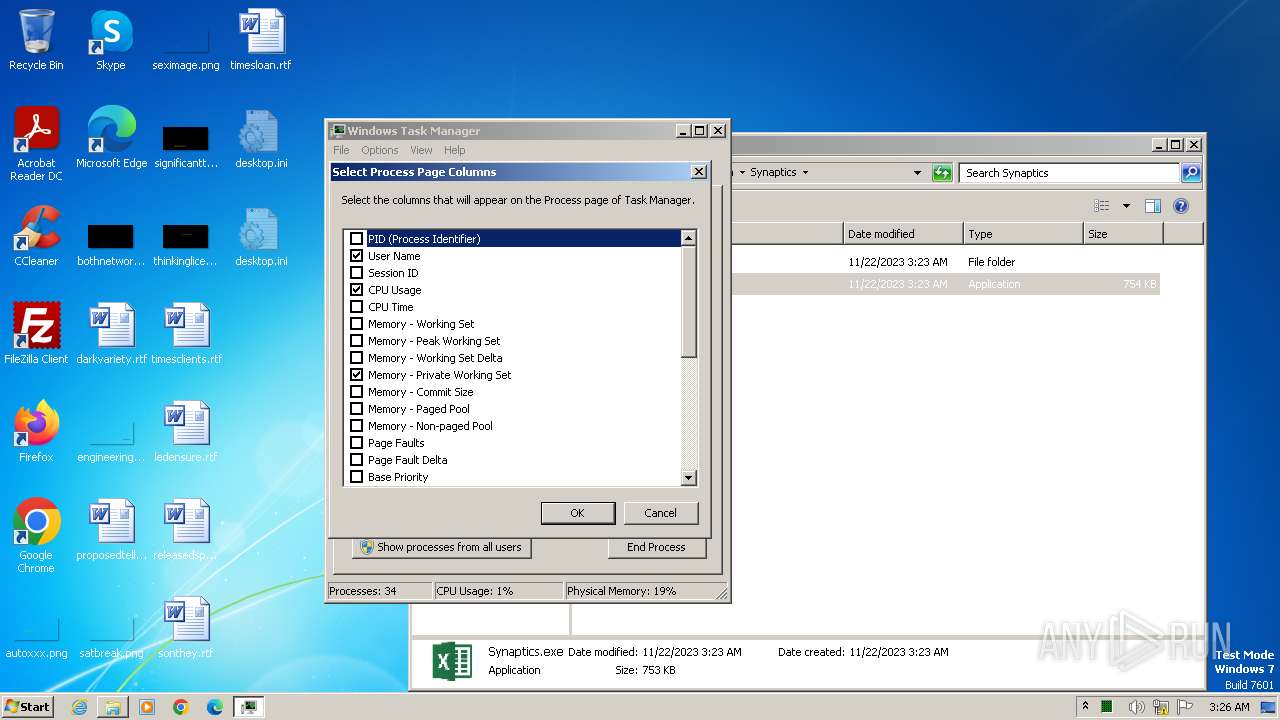Open Acrobat Reader DC desktop shortcut
Screen dimensions: 1280x720
pos(36,143)
